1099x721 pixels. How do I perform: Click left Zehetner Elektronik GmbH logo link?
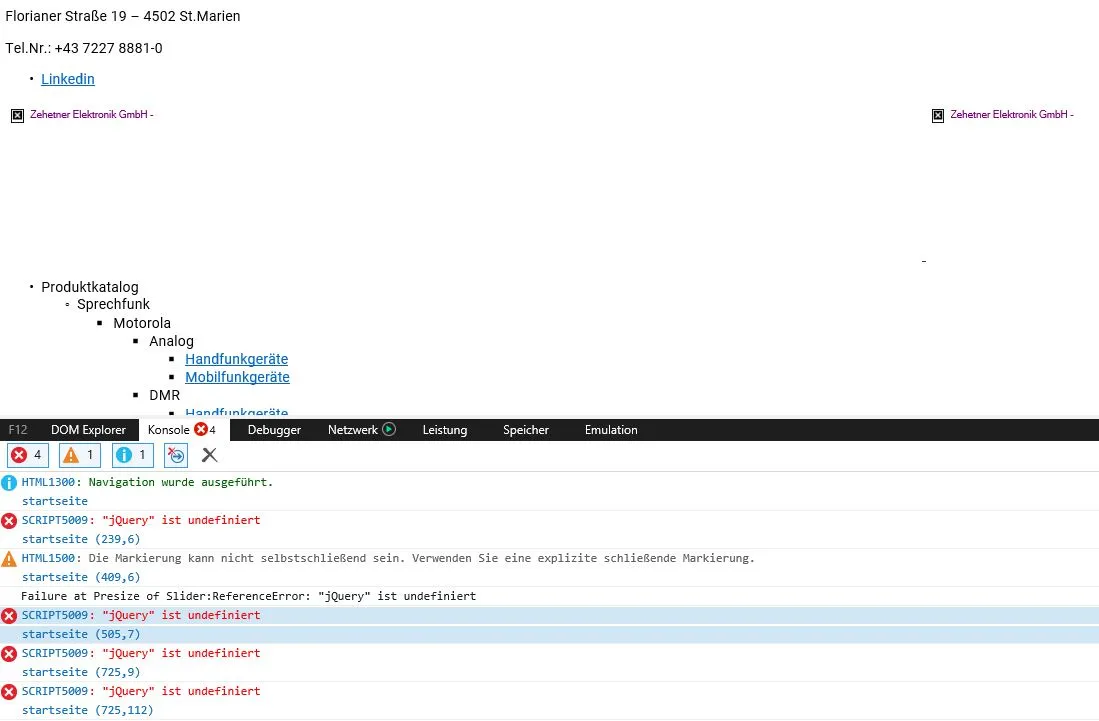pos(92,114)
